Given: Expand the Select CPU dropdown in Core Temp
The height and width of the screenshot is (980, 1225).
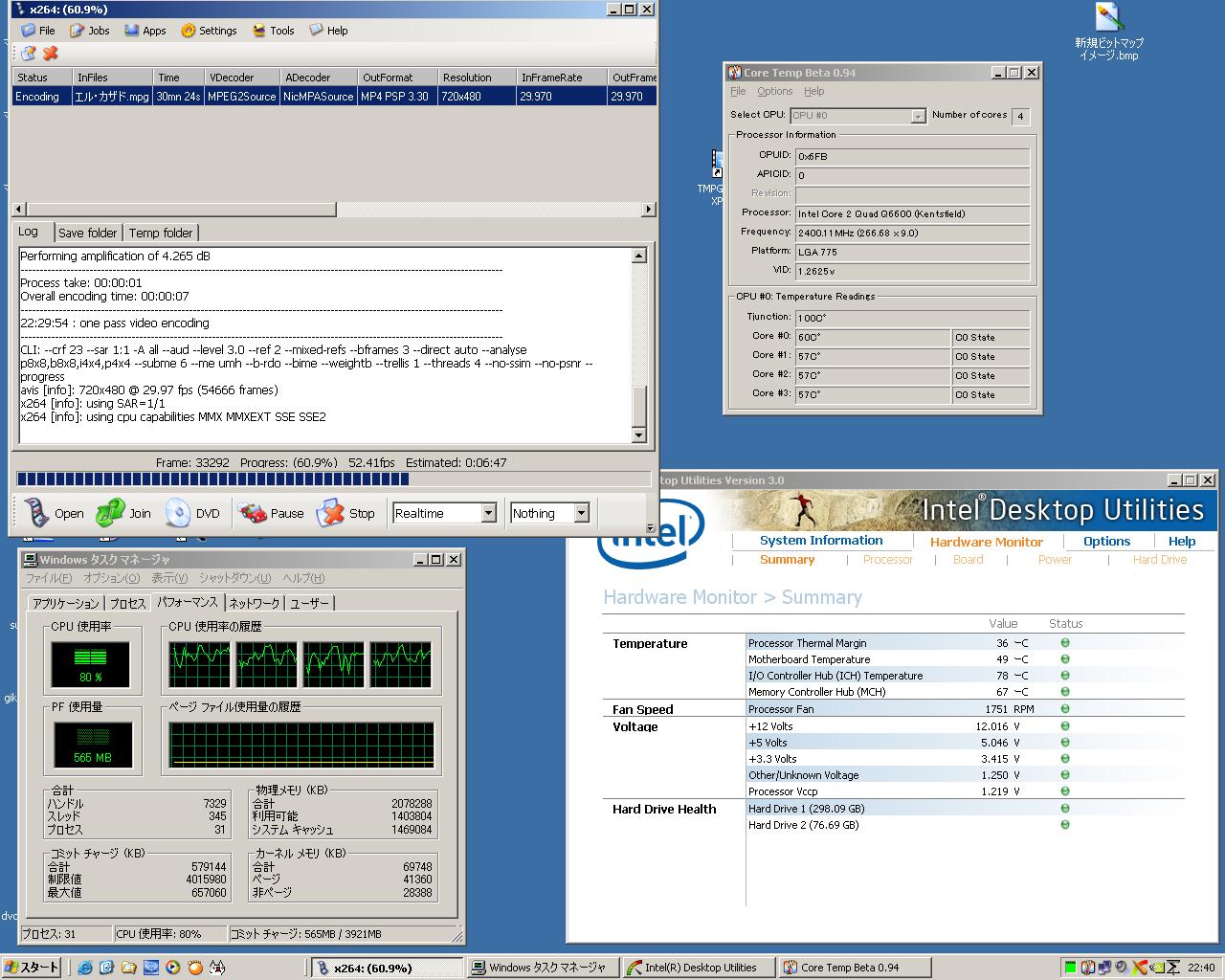Looking at the screenshot, I should coord(918,116).
